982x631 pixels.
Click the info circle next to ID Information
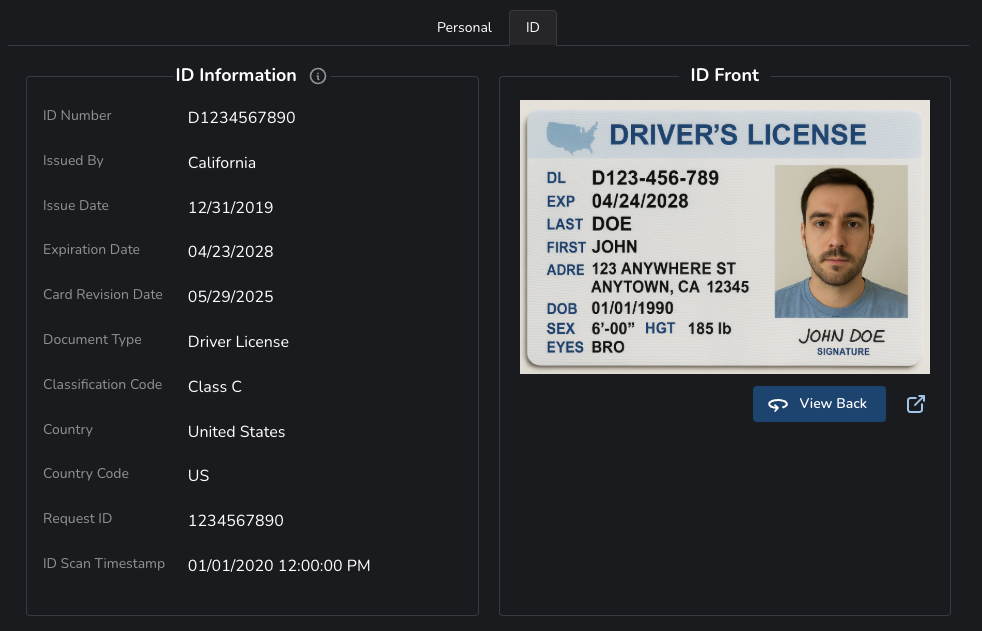318,76
